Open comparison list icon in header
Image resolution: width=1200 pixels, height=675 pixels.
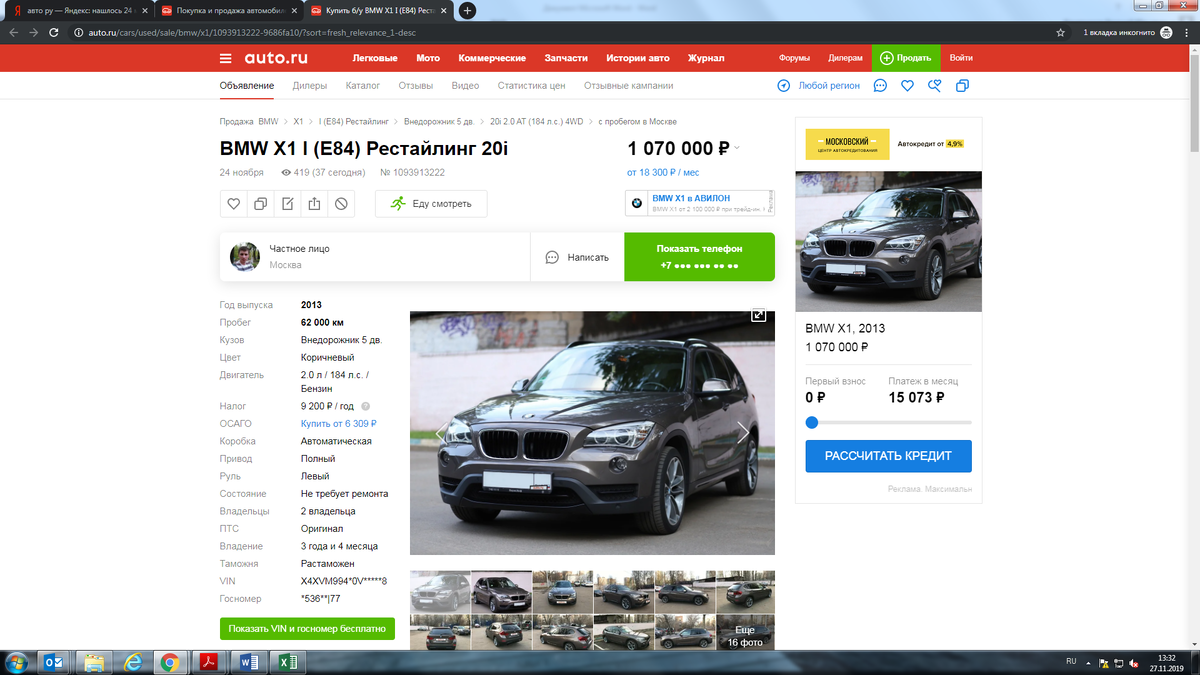pyautogui.click(x=962, y=86)
